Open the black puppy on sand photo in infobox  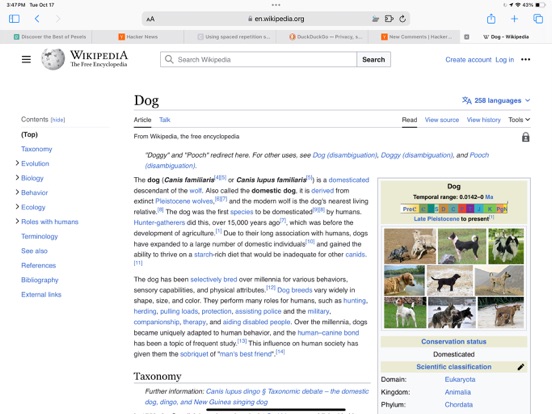click(x=450, y=280)
